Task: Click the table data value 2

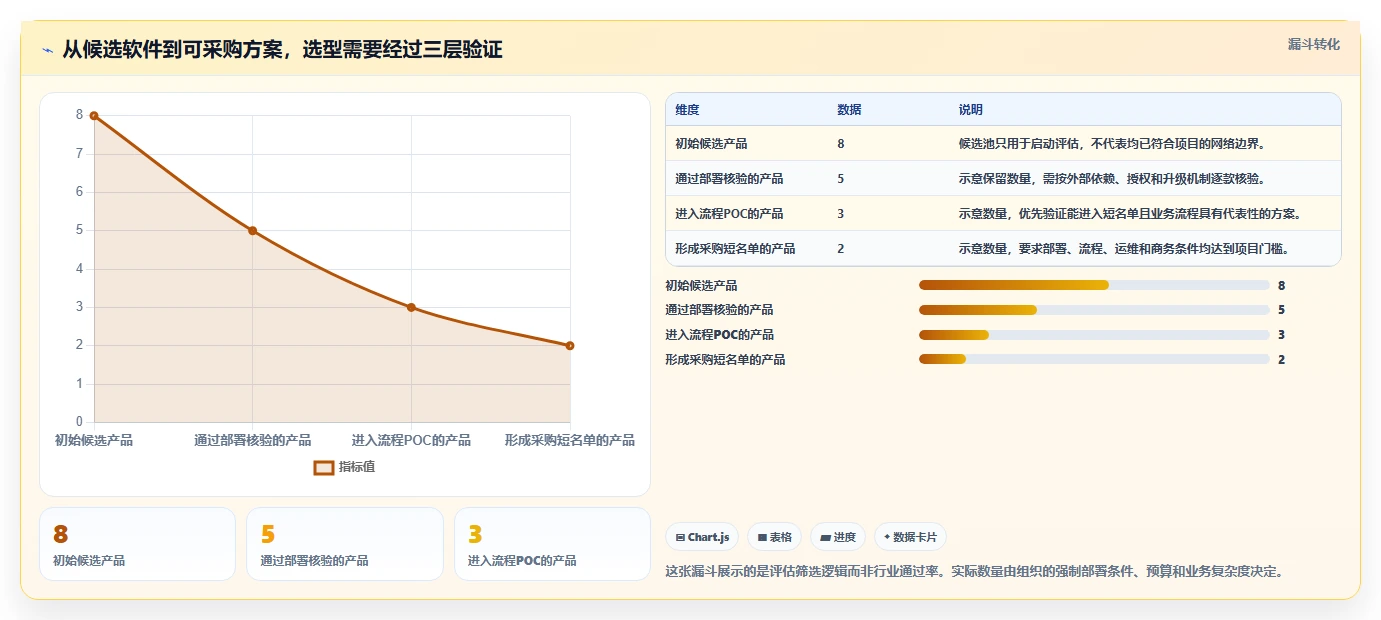Action: pyautogui.click(x=841, y=249)
